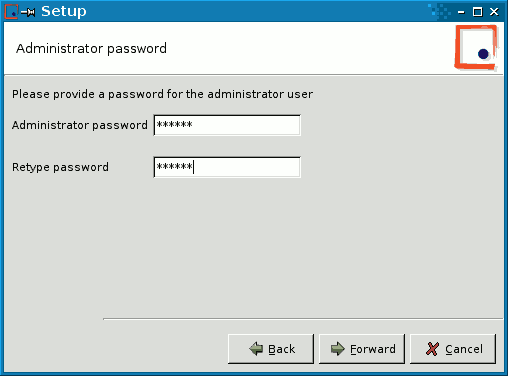Proceed with the Forward button
This screenshot has height=376, width=508.
362,349
